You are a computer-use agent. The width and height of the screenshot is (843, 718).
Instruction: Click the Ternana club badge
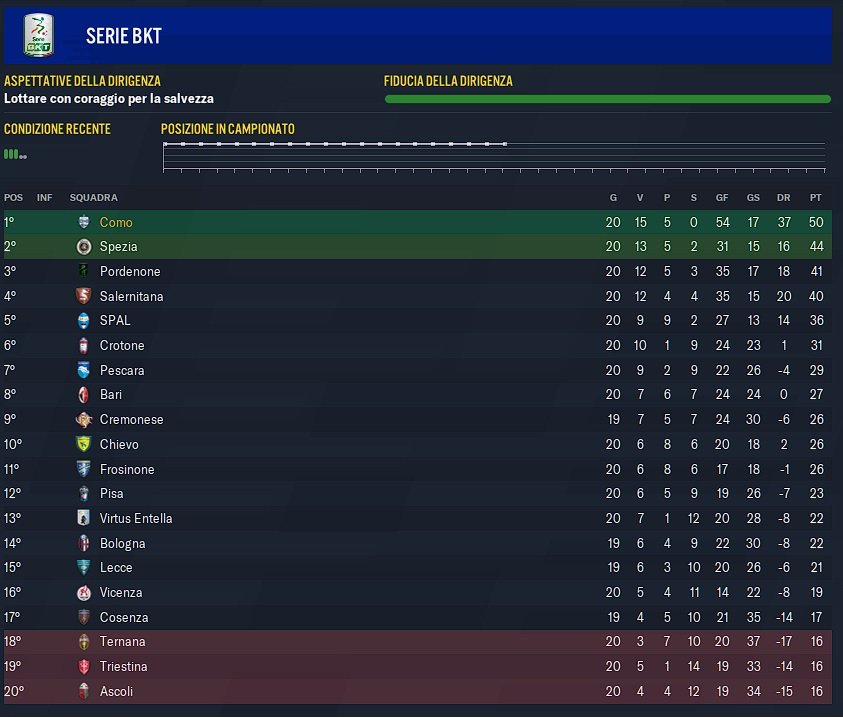pyautogui.click(x=83, y=641)
